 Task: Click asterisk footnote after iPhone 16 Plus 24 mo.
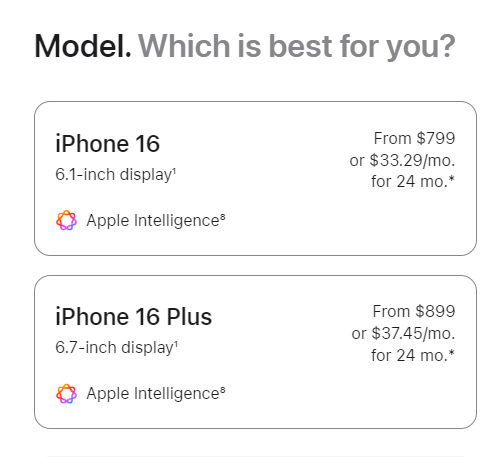click(x=451, y=353)
